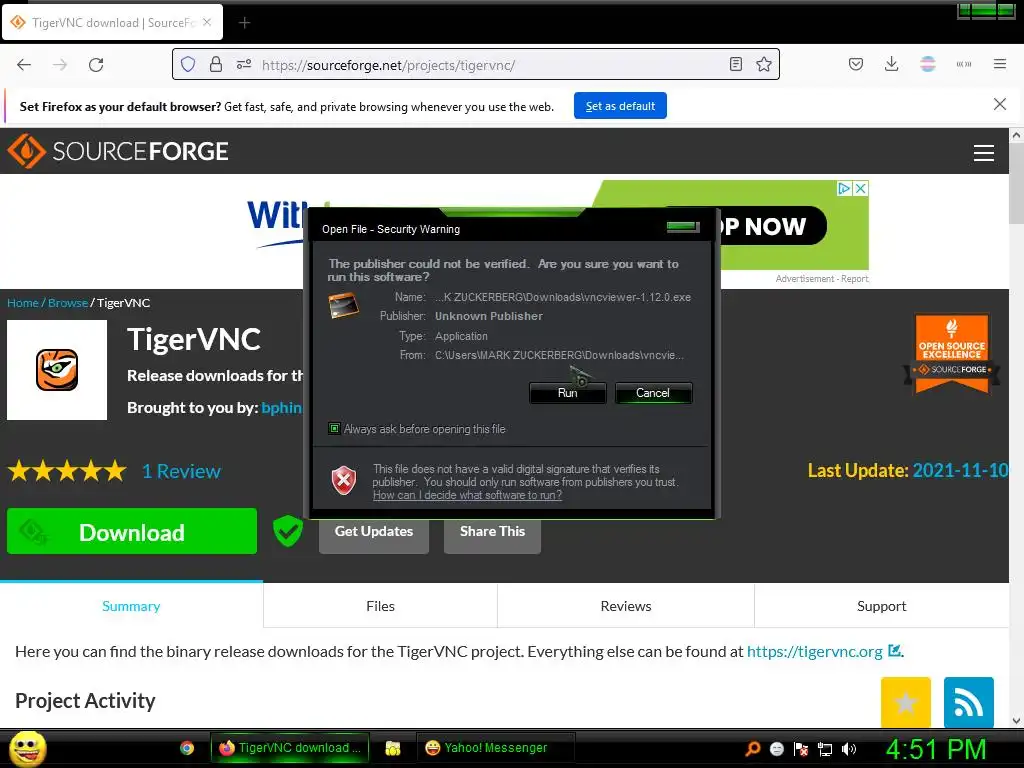Open Yahoo! Messenger from taskbar
The width and height of the screenshot is (1024, 768).
click(x=494, y=748)
